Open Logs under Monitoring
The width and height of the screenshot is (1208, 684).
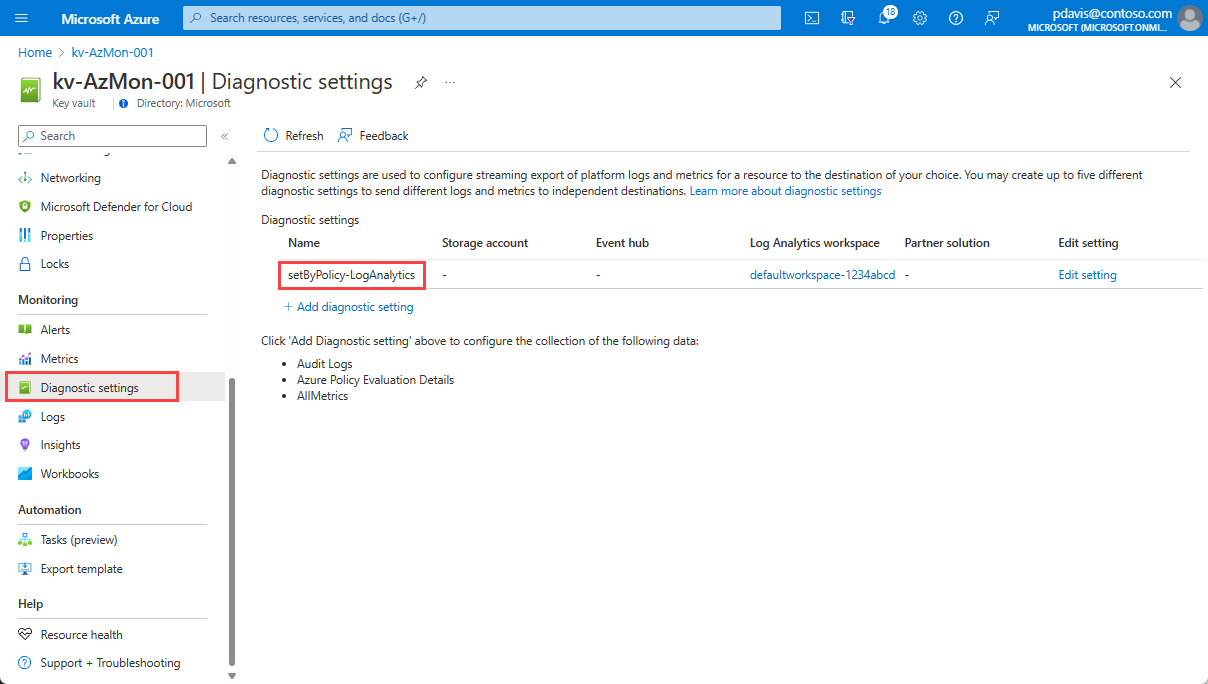pyautogui.click(x=53, y=417)
